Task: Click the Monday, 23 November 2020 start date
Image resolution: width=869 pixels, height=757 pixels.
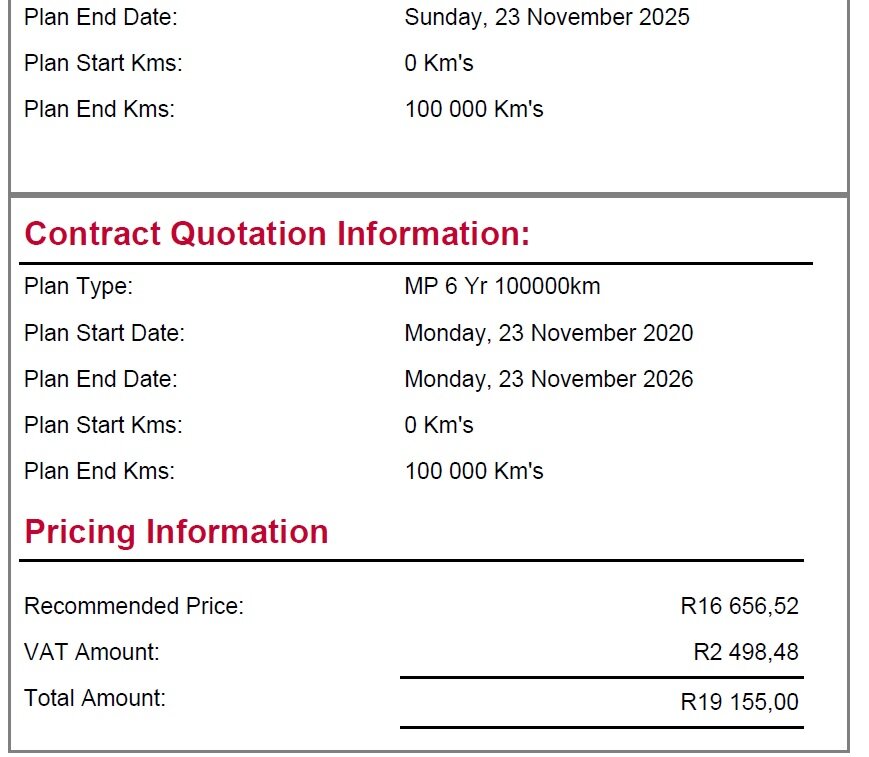Action: tap(549, 334)
